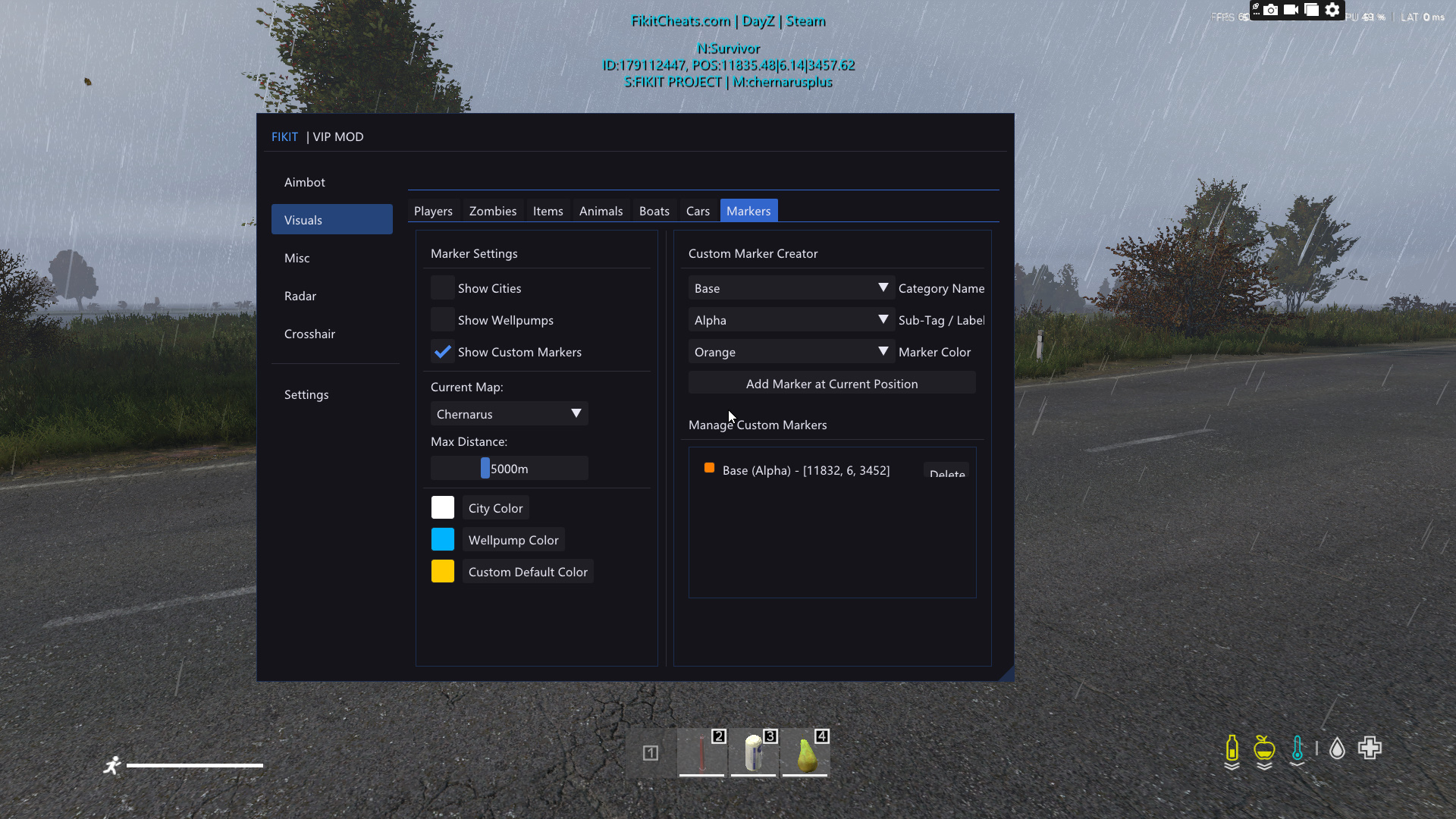Select hotbar slot 4 pear item

pyautogui.click(x=805, y=753)
